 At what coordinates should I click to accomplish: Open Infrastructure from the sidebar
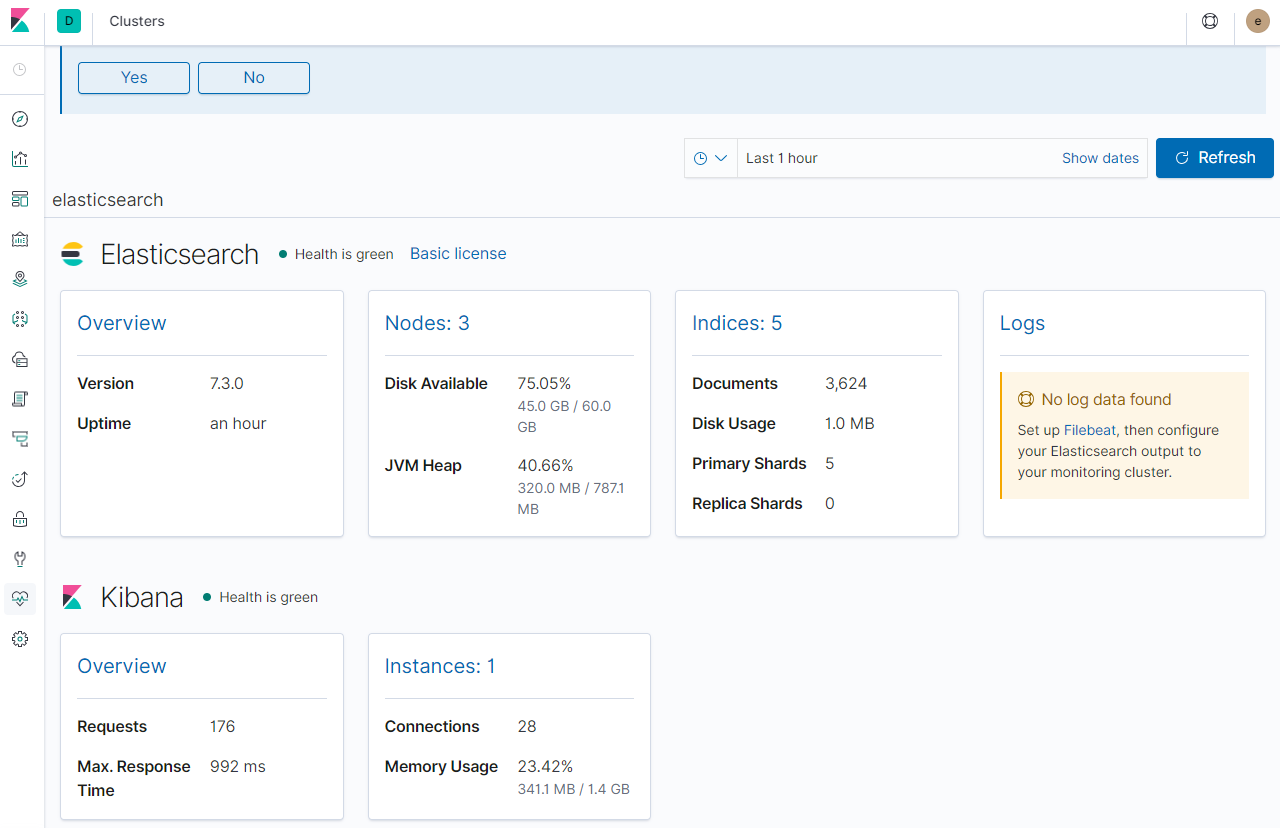click(20, 359)
